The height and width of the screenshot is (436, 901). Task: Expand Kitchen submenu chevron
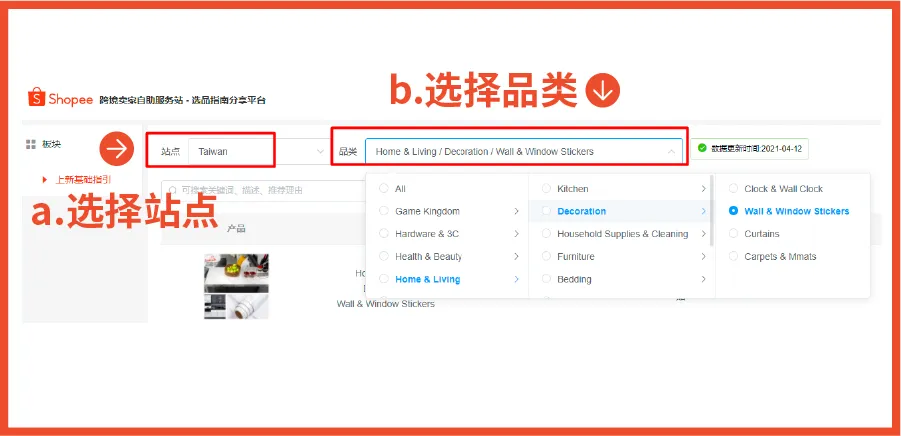coord(703,188)
